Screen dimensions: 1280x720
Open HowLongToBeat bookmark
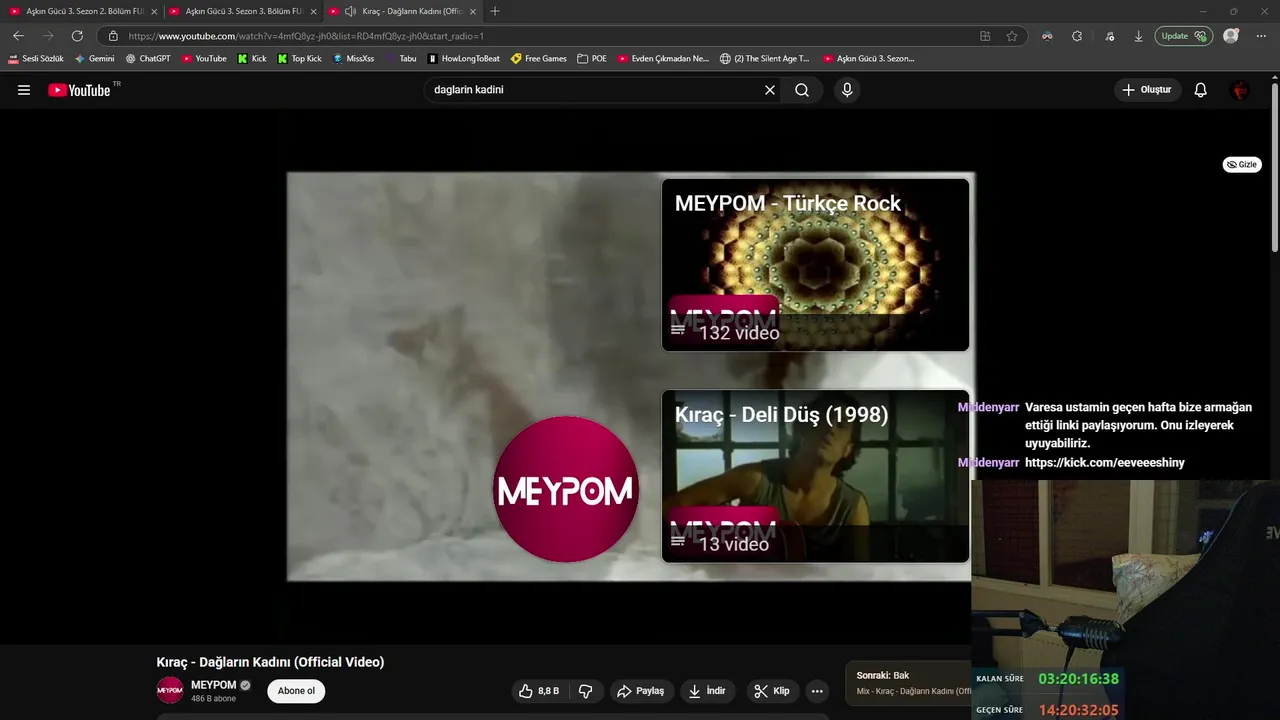coord(464,59)
